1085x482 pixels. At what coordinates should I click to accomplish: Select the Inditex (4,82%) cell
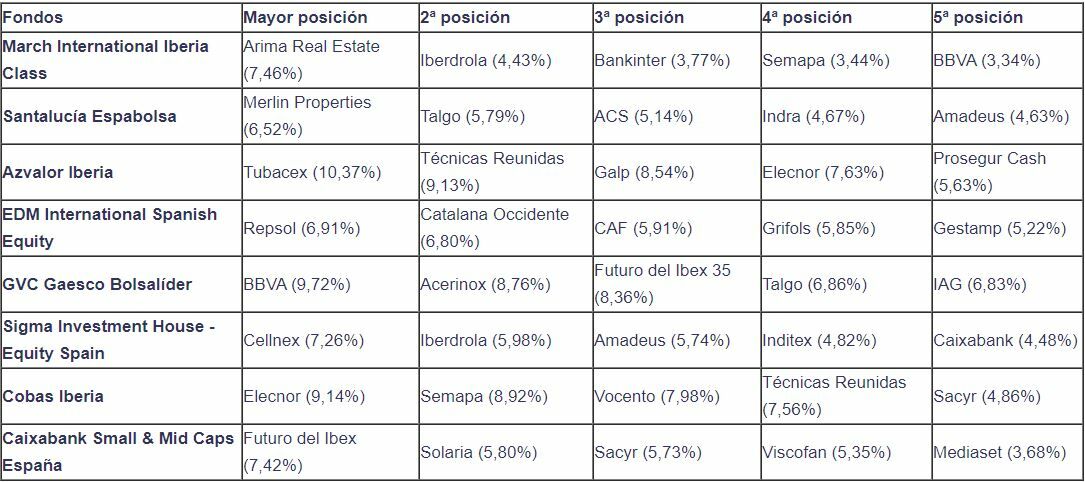[x=819, y=340]
